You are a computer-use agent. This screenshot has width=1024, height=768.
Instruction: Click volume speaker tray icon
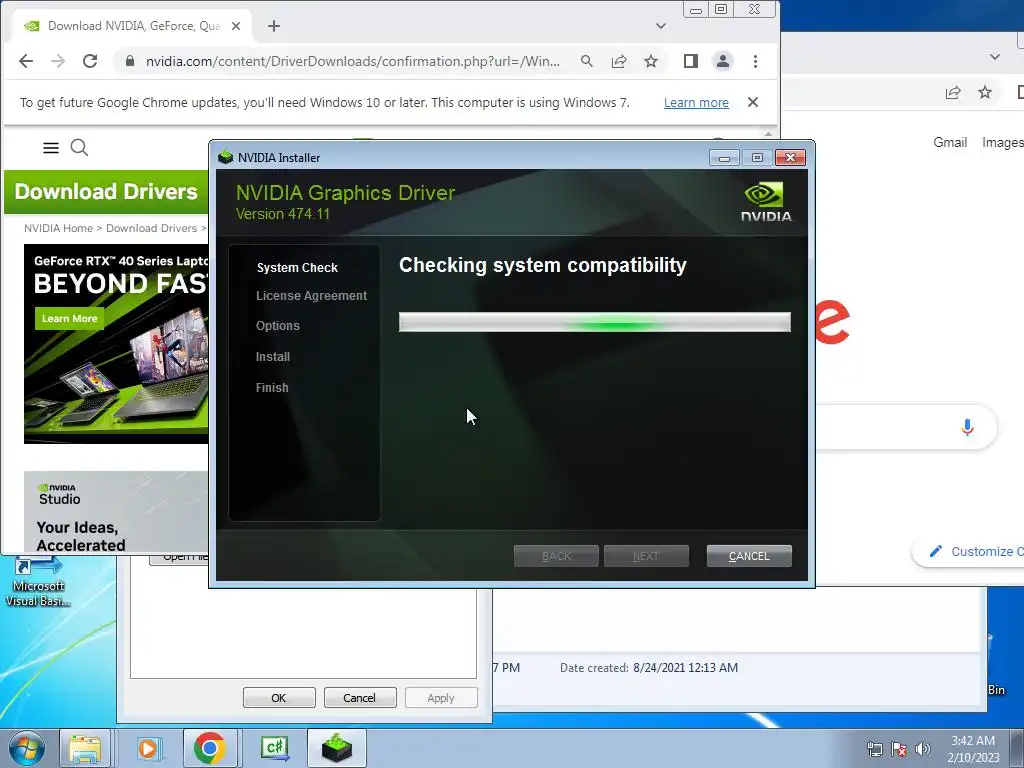pyautogui.click(x=923, y=749)
